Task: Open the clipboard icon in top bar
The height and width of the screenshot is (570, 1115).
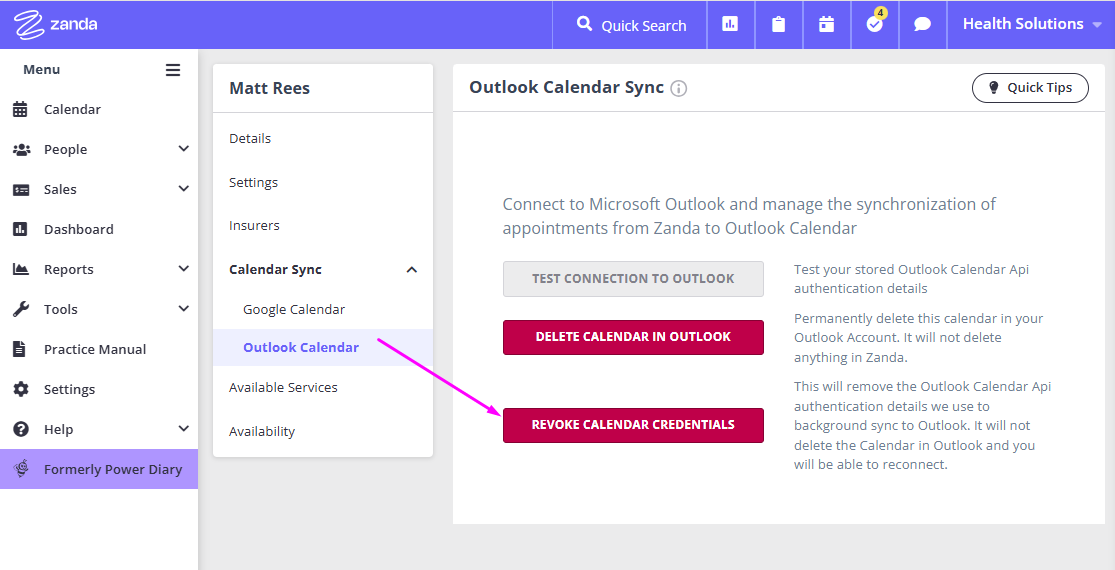Action: click(779, 24)
